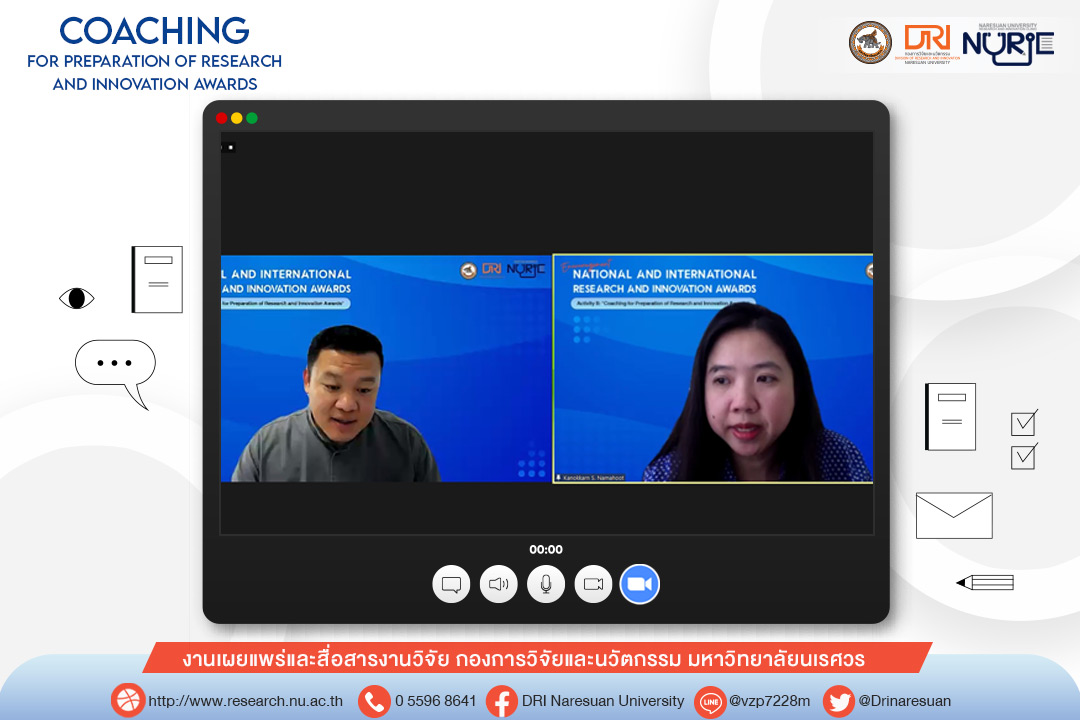The width and height of the screenshot is (1080, 720).
Task: Click the phone icon in footer
Action: point(375,701)
